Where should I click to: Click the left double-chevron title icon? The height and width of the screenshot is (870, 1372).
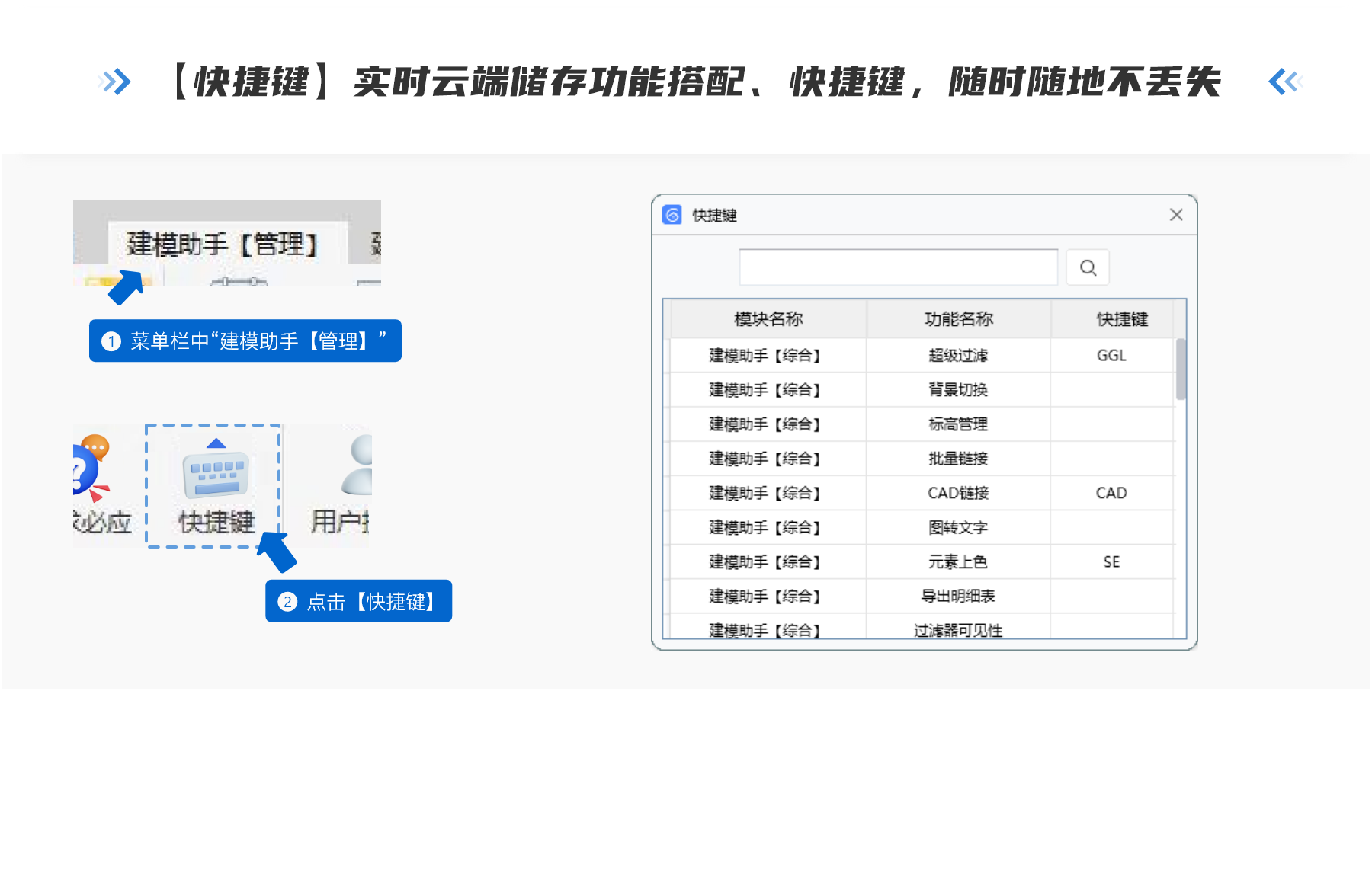115,82
